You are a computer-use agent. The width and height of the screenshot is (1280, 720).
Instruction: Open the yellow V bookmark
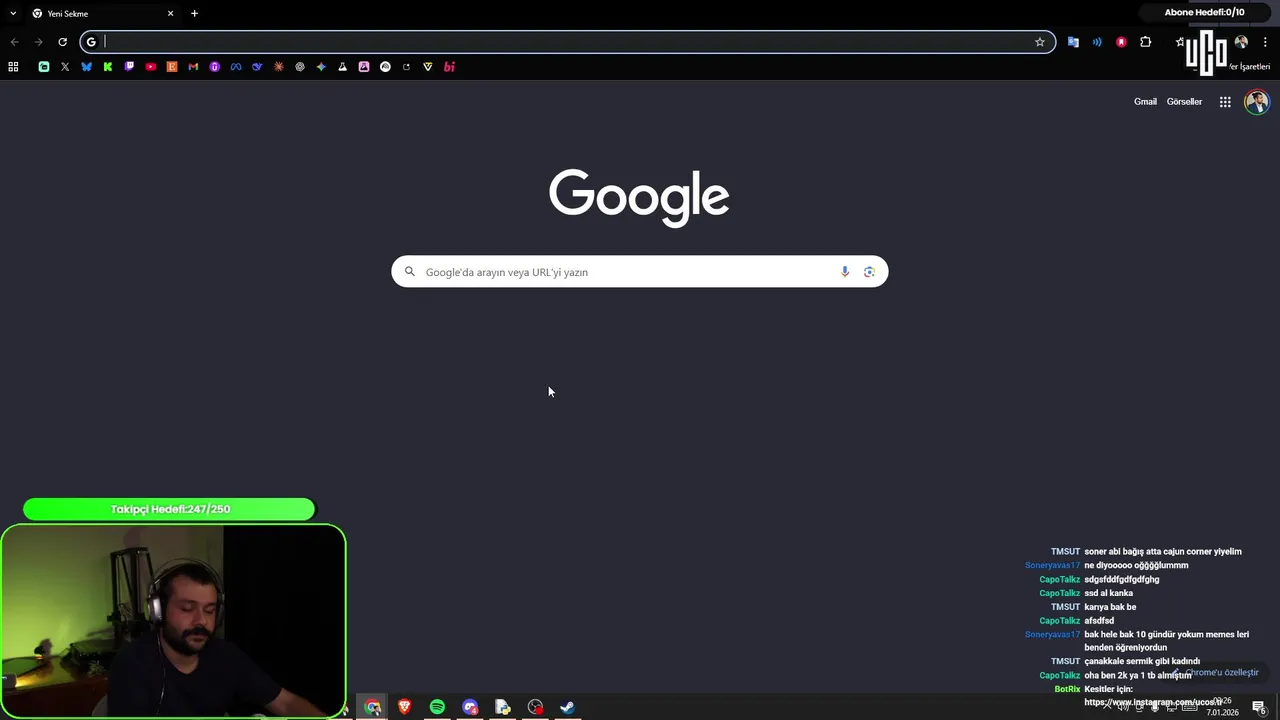coord(428,67)
